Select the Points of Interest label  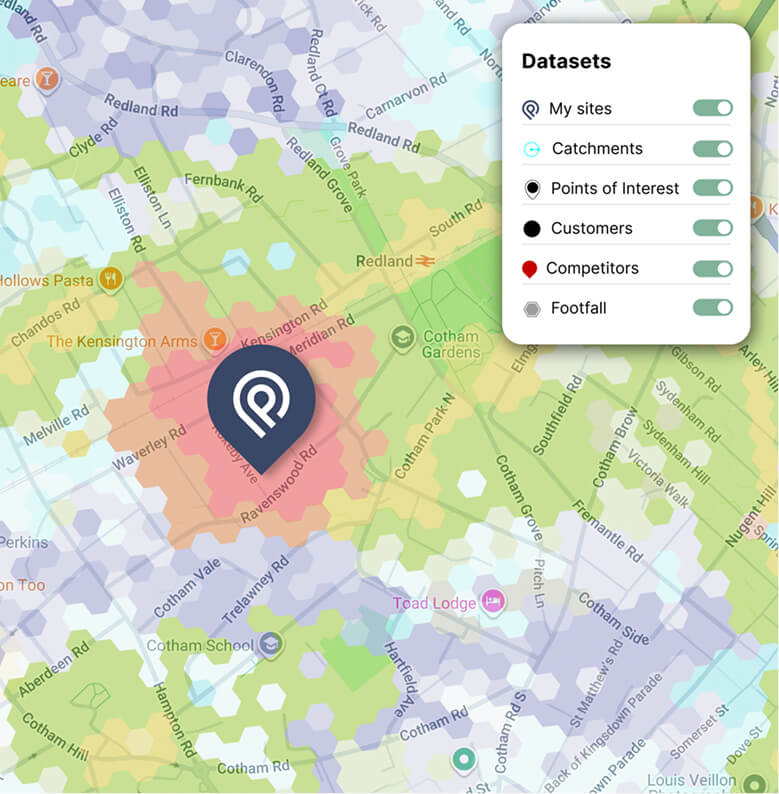coord(615,188)
